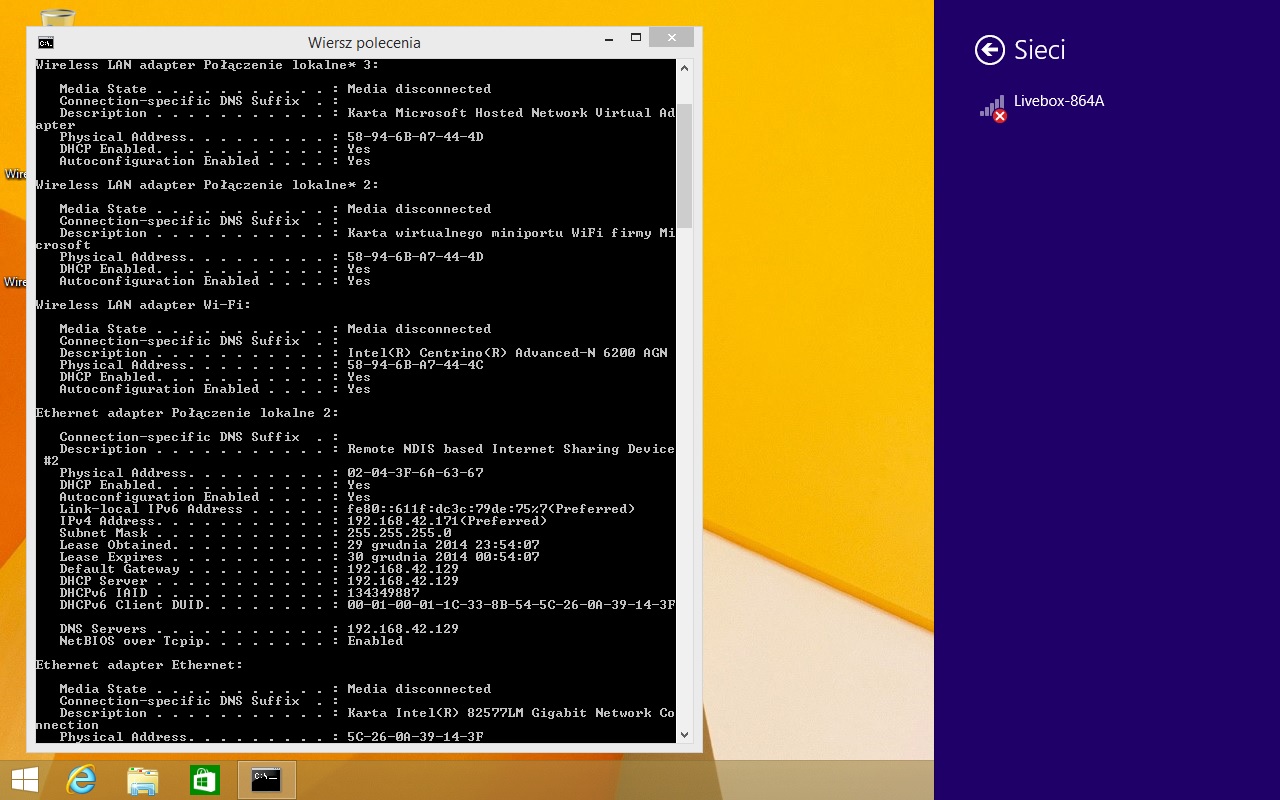Viewport: 1280px width, 800px height.
Task: Open File Explorer from taskbar
Action: point(143,780)
